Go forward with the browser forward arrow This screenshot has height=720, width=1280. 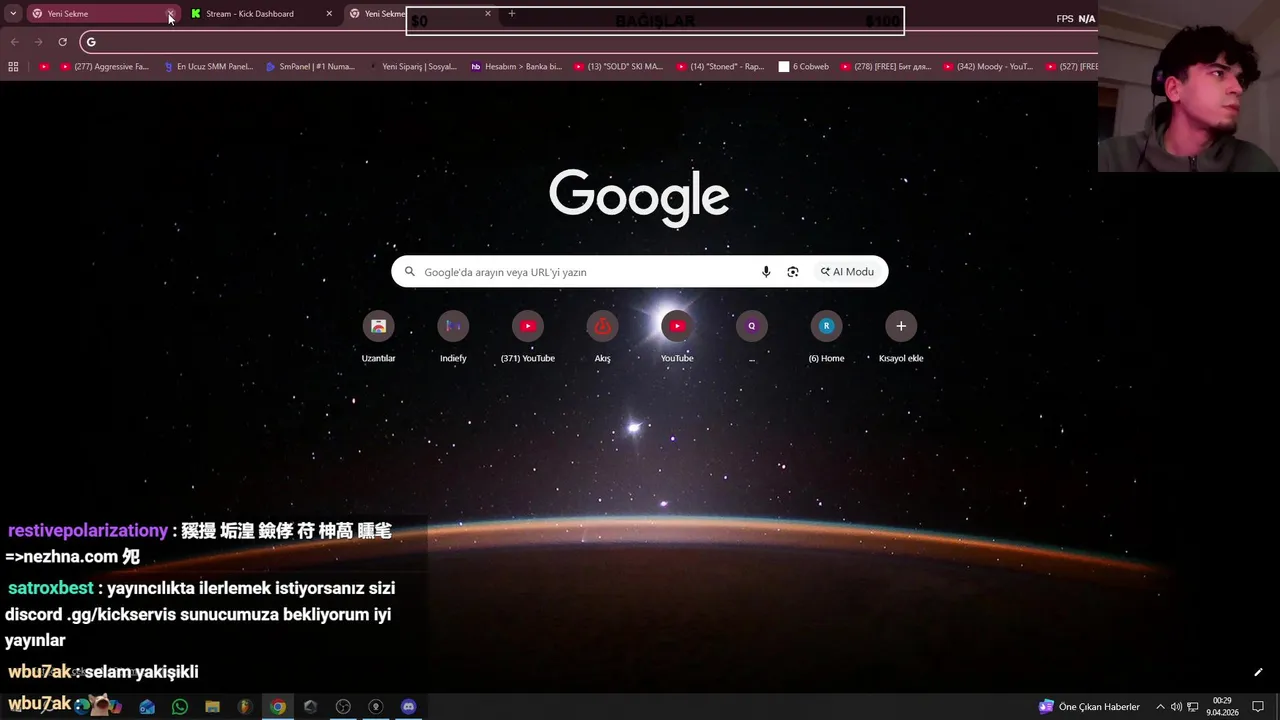[x=38, y=42]
